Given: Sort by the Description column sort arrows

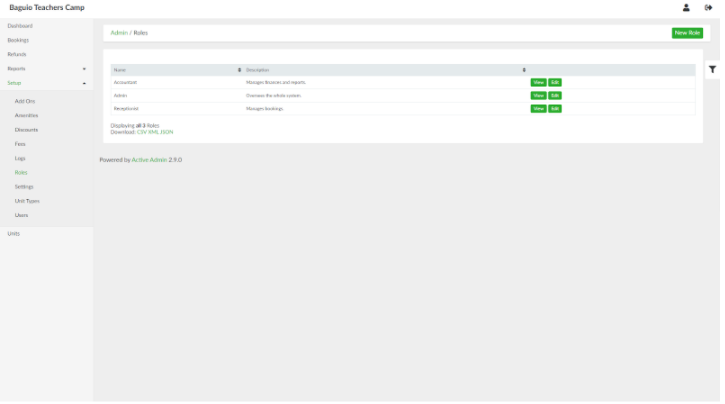Looking at the screenshot, I should point(523,70).
